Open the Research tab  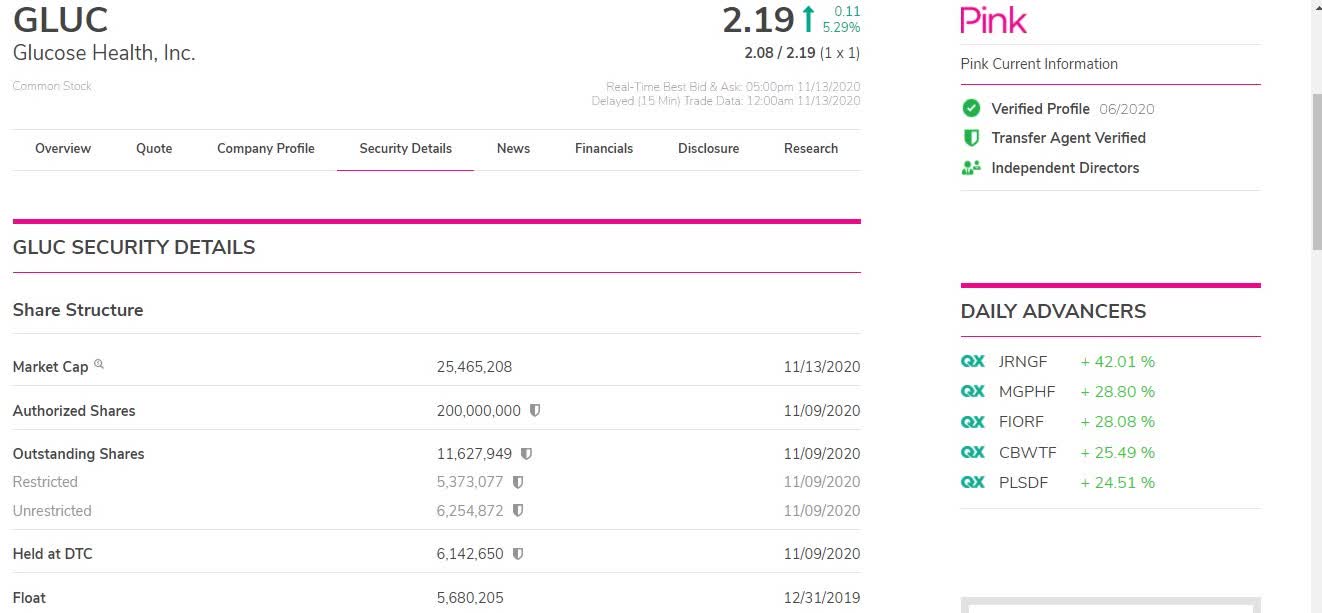pos(811,149)
